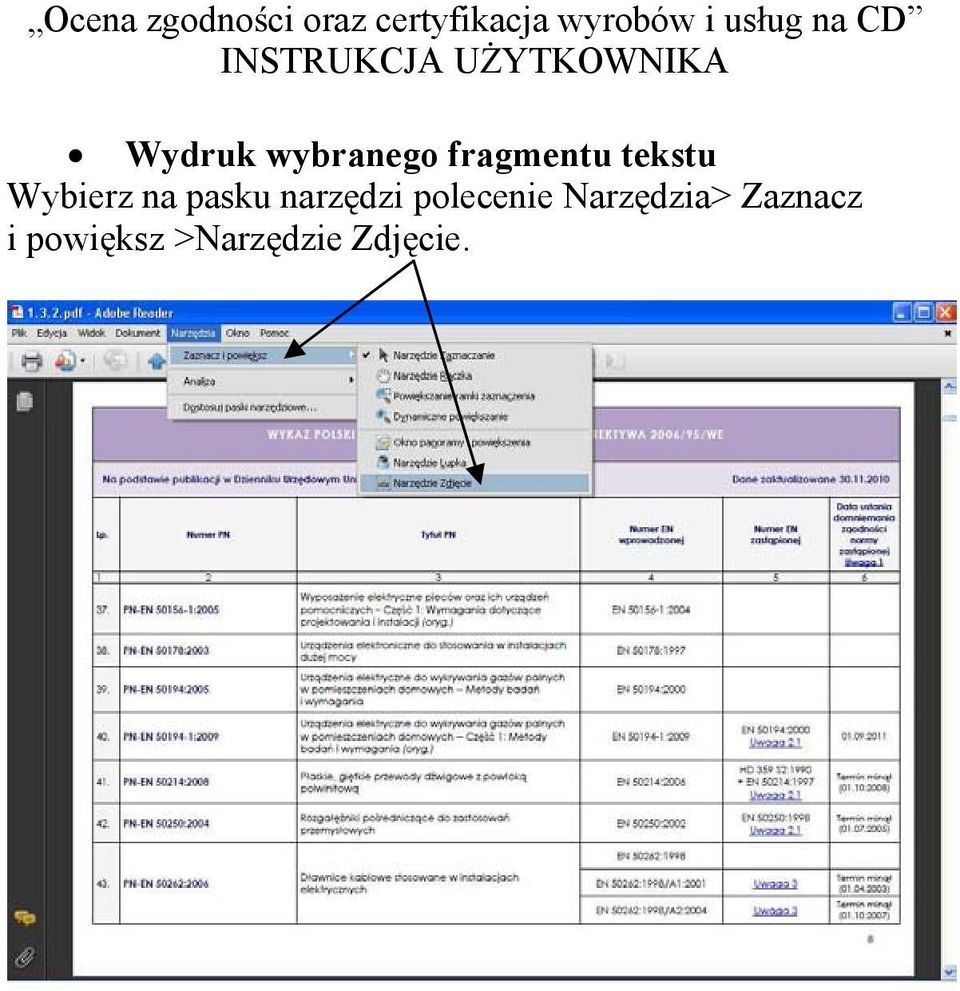This screenshot has width=960, height=991.
Task: Click the greyed-out email icon in the toolbar
Action: (115, 361)
